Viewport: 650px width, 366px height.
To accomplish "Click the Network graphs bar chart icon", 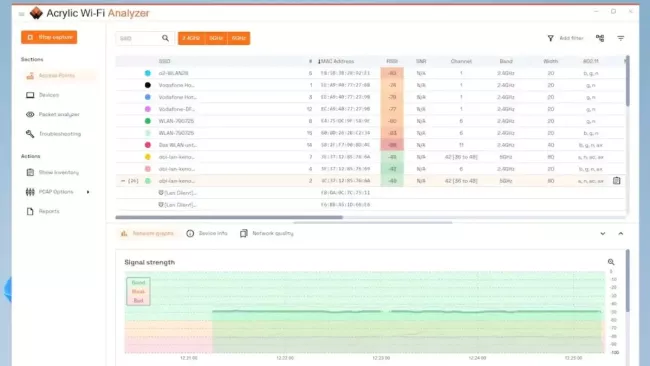I will 124,233.
